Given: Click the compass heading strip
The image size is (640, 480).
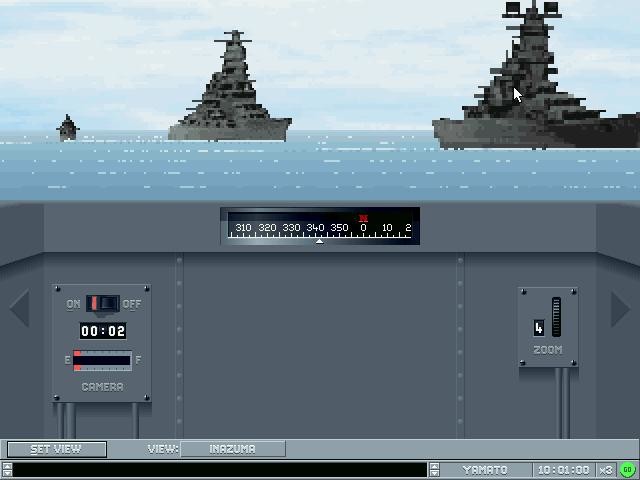Looking at the screenshot, I should pos(320,226).
